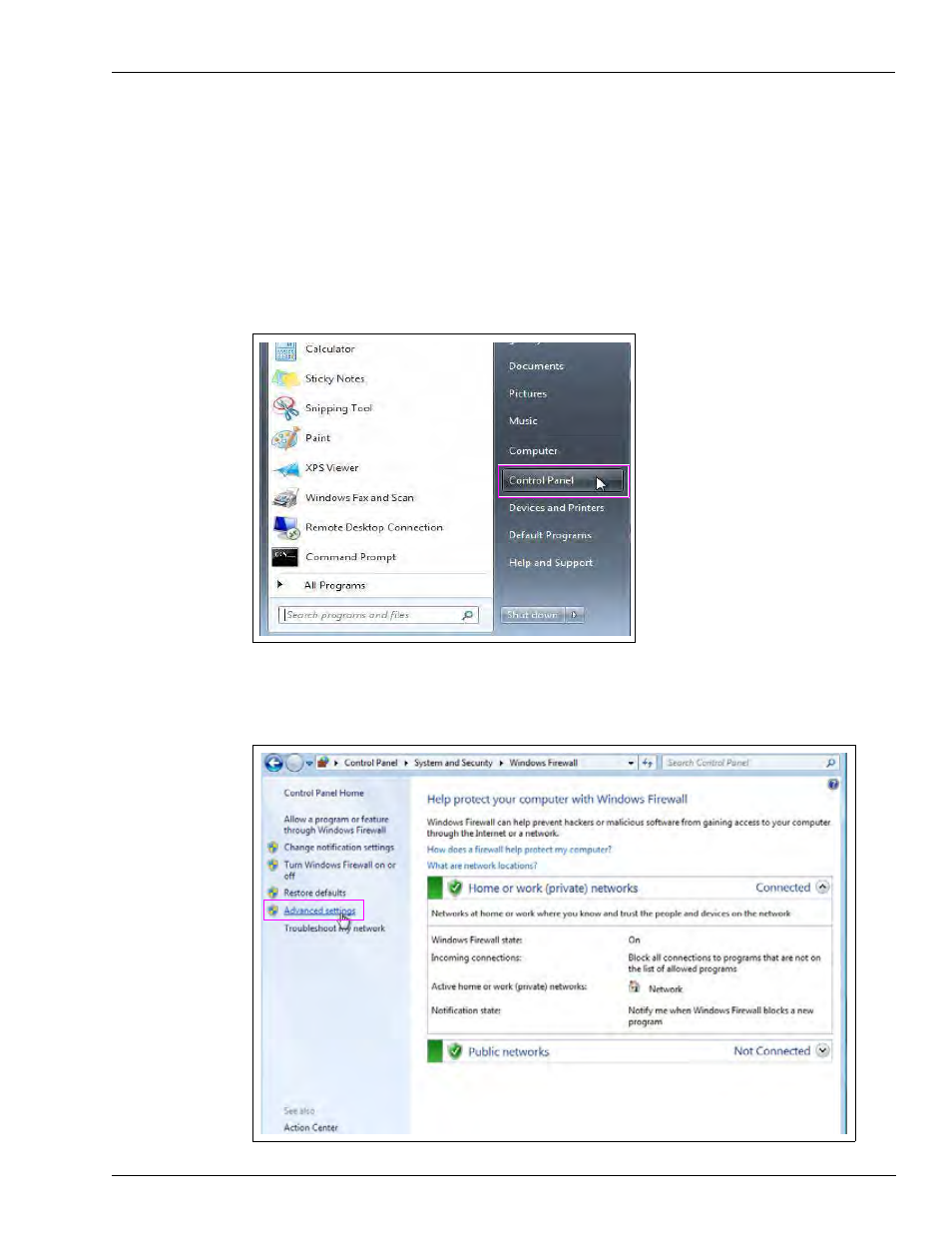Go to Control Panel Home
Image resolution: width=952 pixels, height=1233 pixels.
pyautogui.click(x=323, y=793)
